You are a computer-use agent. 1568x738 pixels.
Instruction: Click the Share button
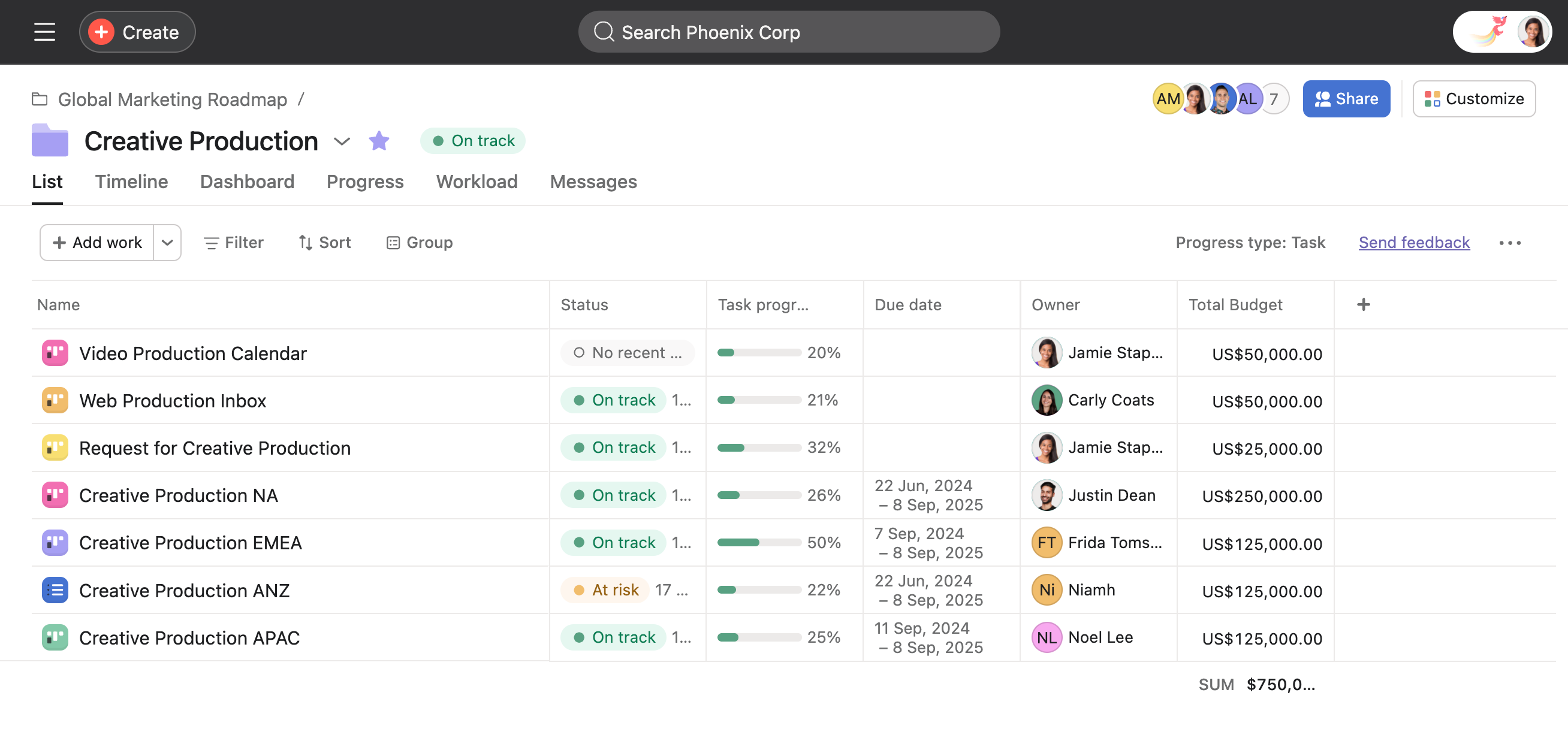click(1346, 99)
